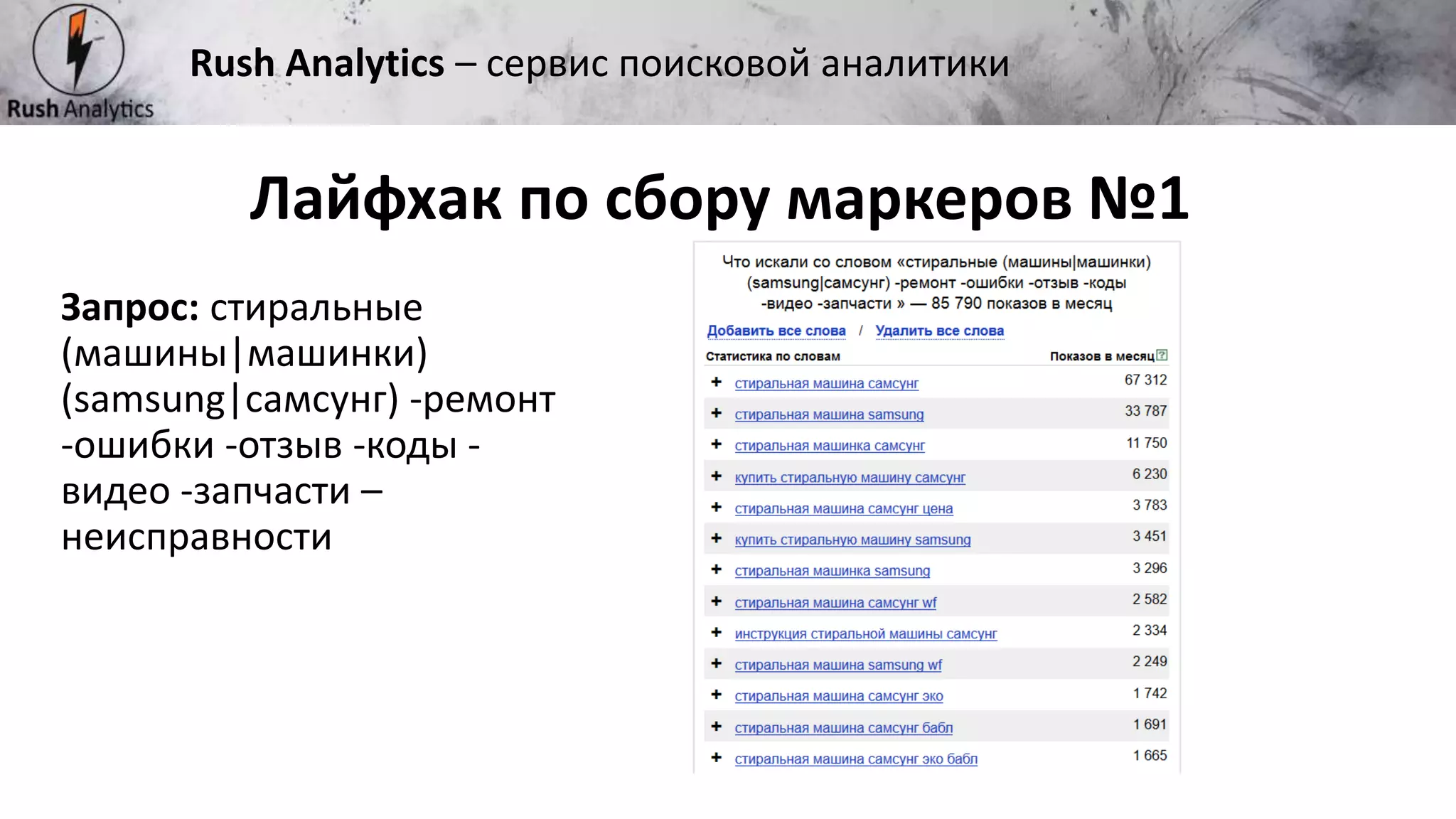The height and width of the screenshot is (819, 1456).
Task: Click the value 6 230
Action: 1150,474
